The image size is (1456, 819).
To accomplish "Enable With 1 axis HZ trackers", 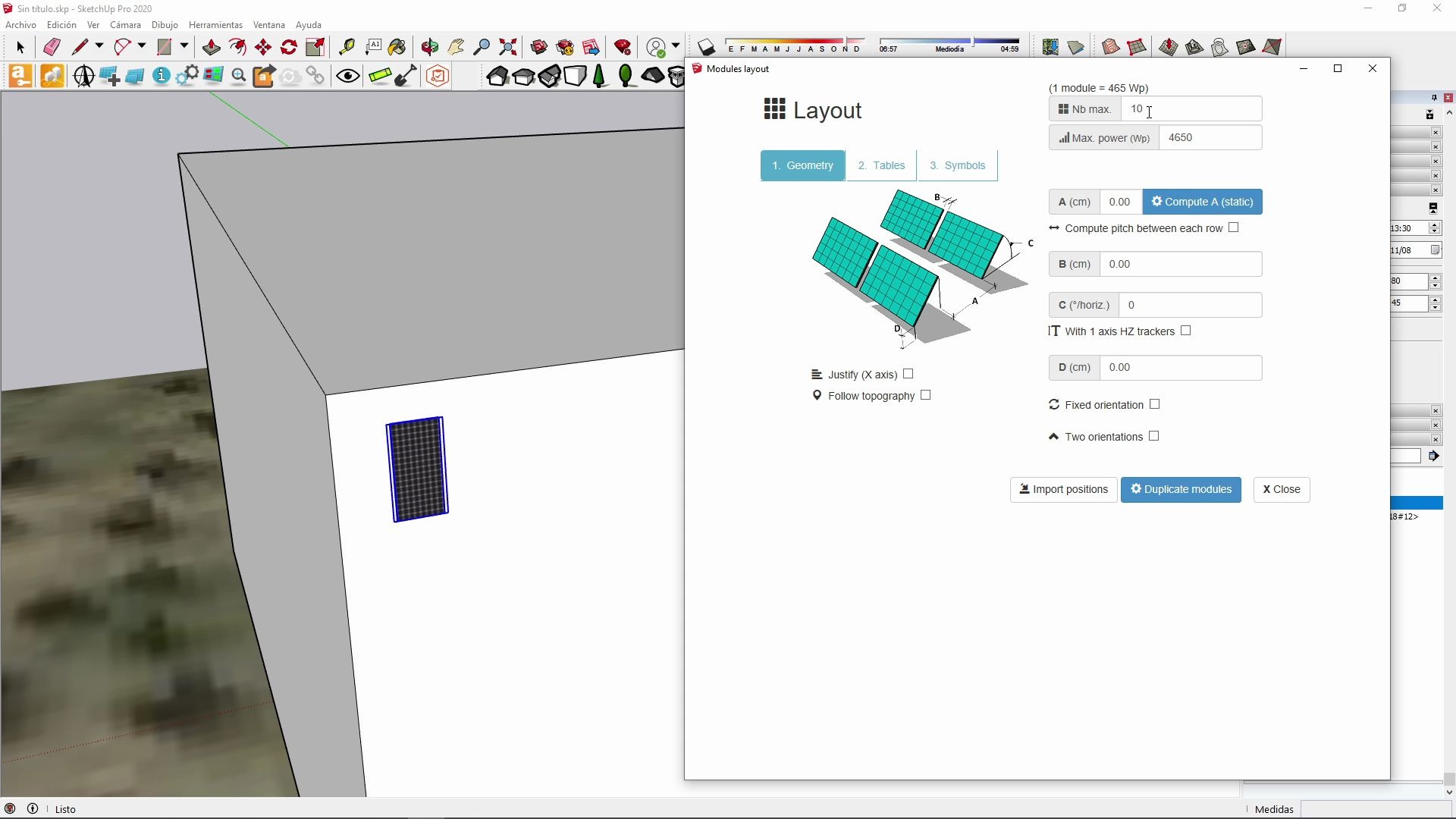I will click(1185, 331).
